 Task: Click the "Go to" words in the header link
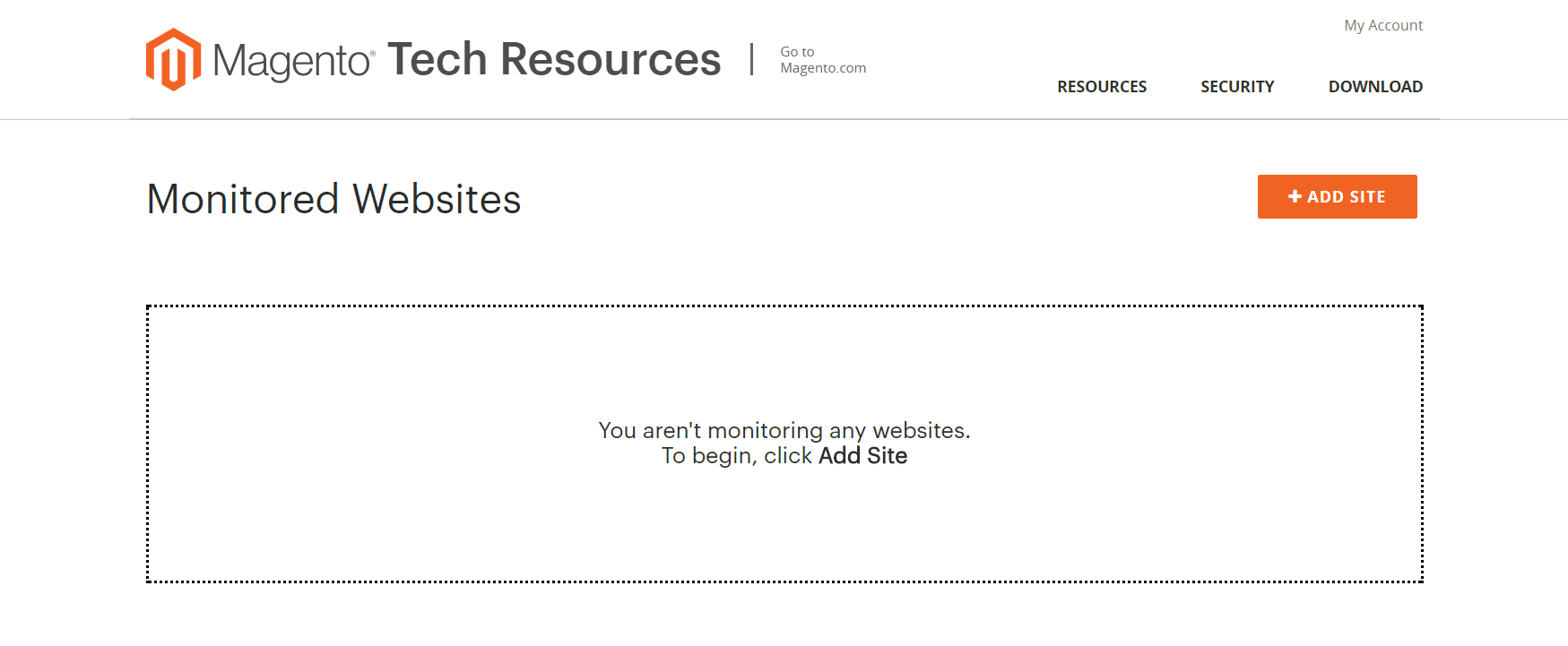(797, 52)
